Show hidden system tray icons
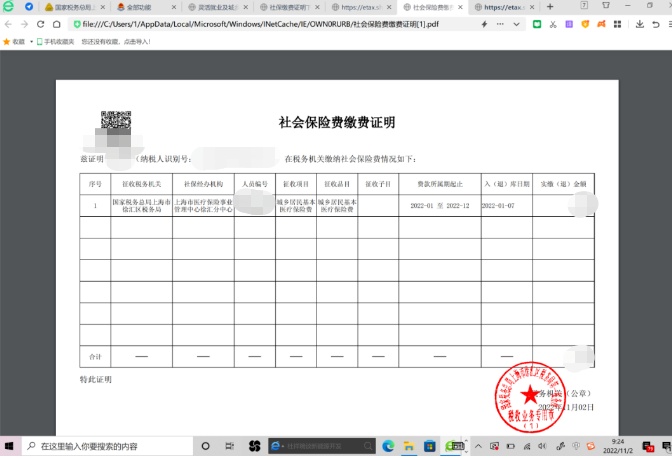The image size is (672, 458). 478,446
